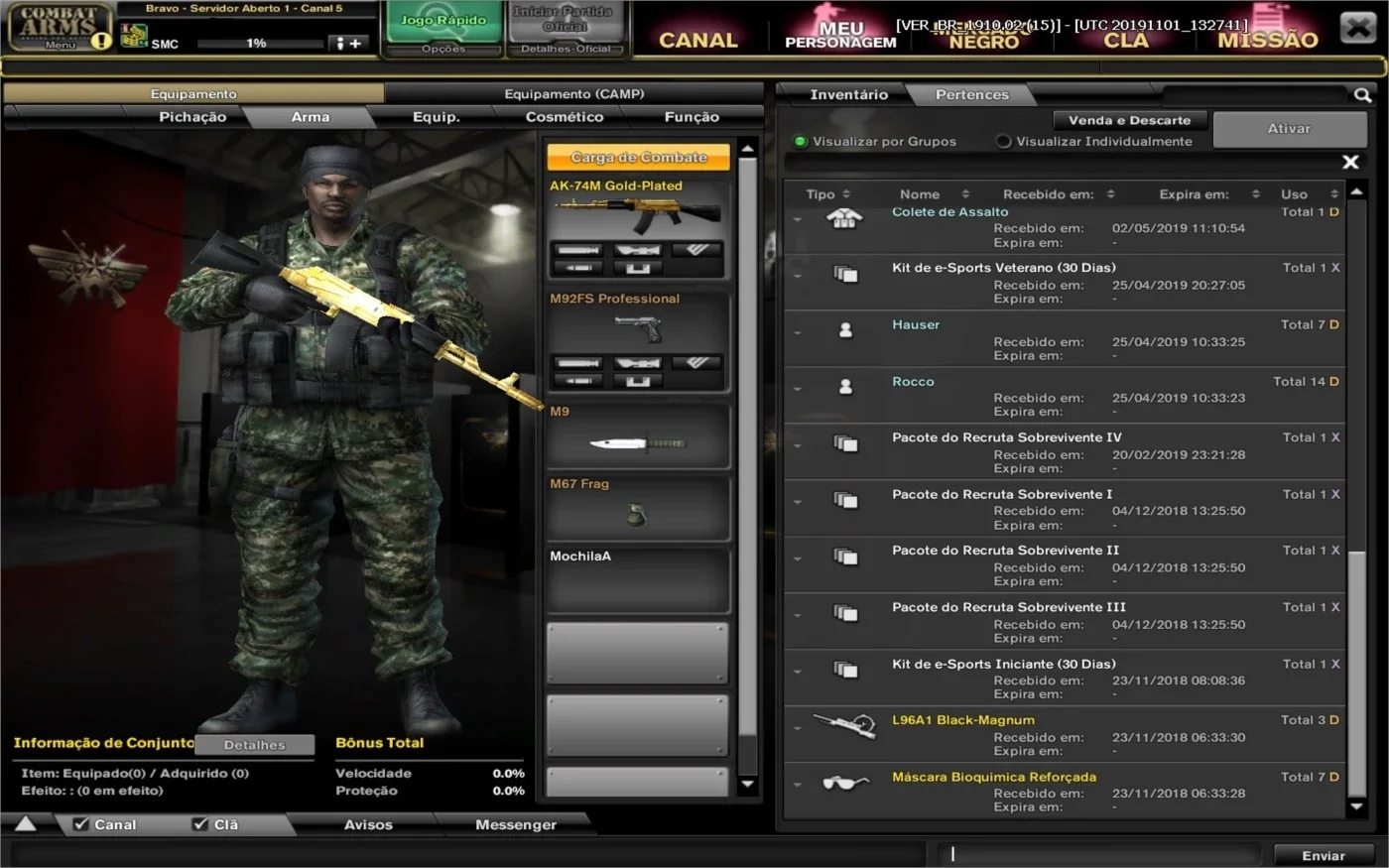This screenshot has width=1389, height=868.
Task: Switch to the Cosmético tab
Action: click(x=565, y=117)
